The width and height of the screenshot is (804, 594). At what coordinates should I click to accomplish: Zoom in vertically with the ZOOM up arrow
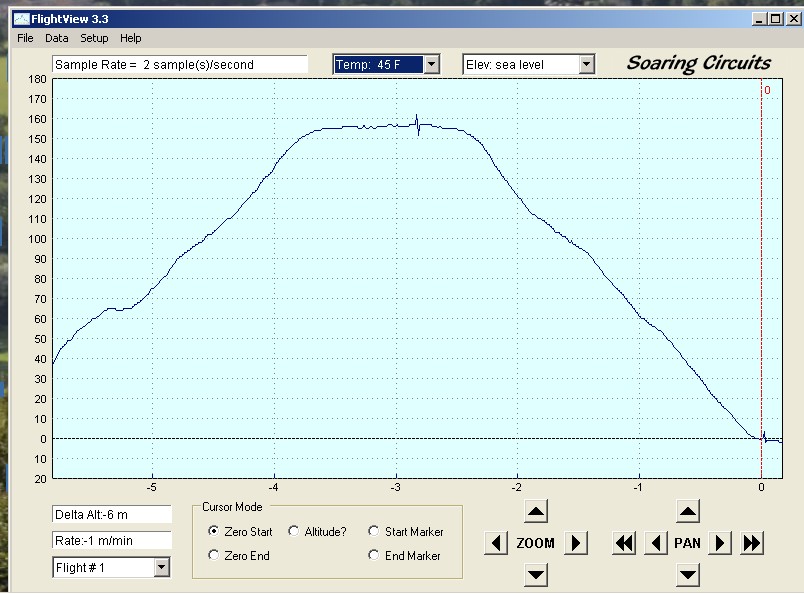[x=536, y=511]
